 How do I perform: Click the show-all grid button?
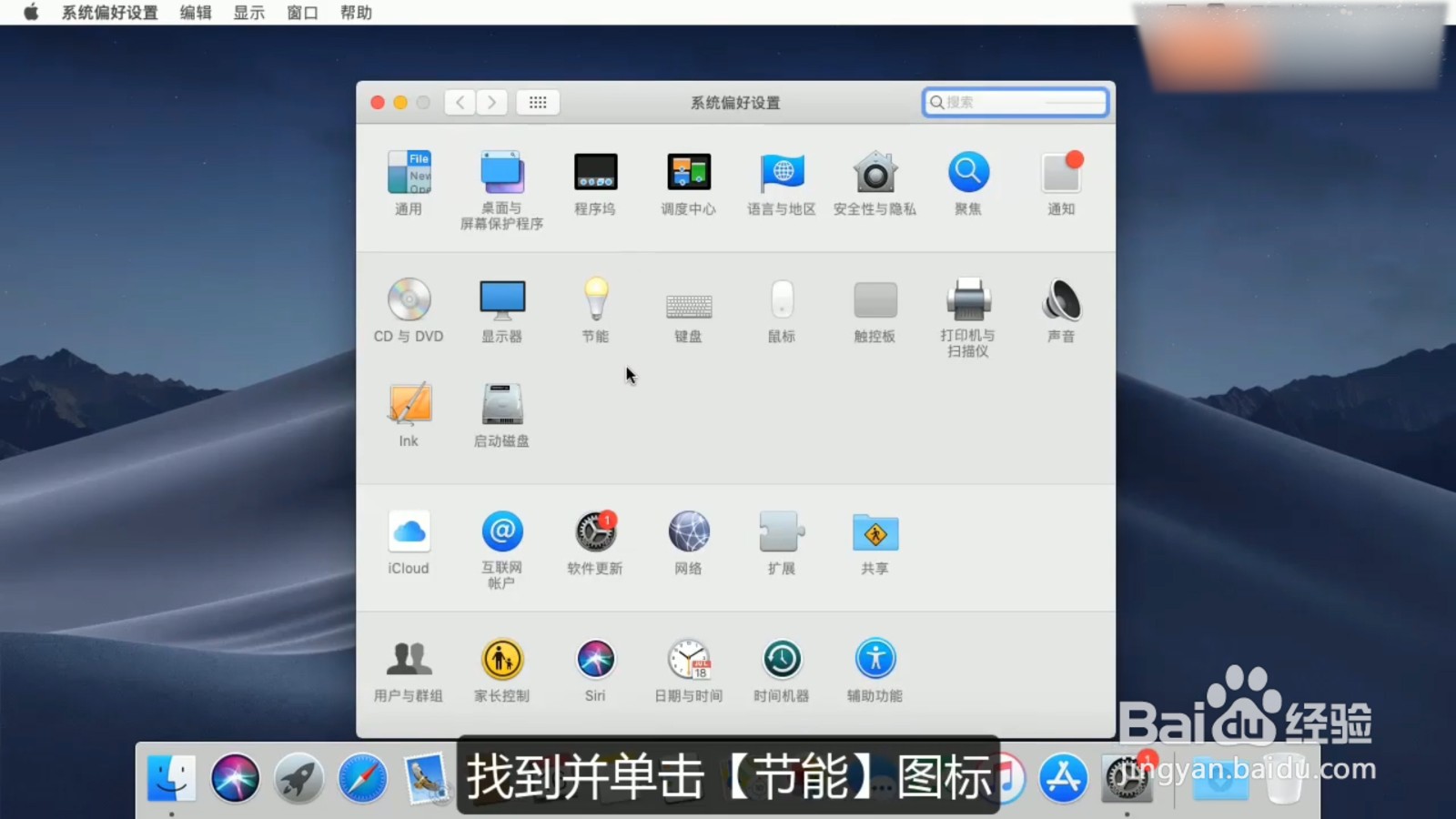(538, 102)
